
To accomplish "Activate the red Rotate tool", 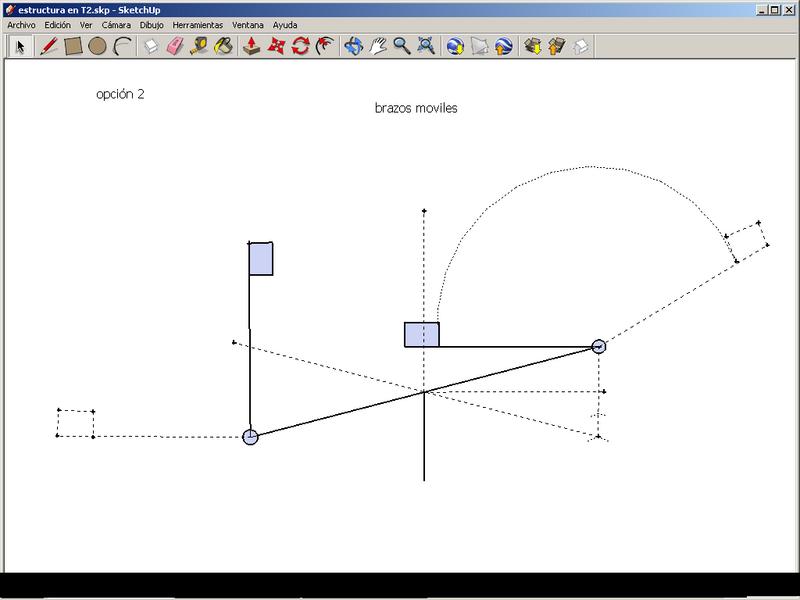I will [x=300, y=46].
